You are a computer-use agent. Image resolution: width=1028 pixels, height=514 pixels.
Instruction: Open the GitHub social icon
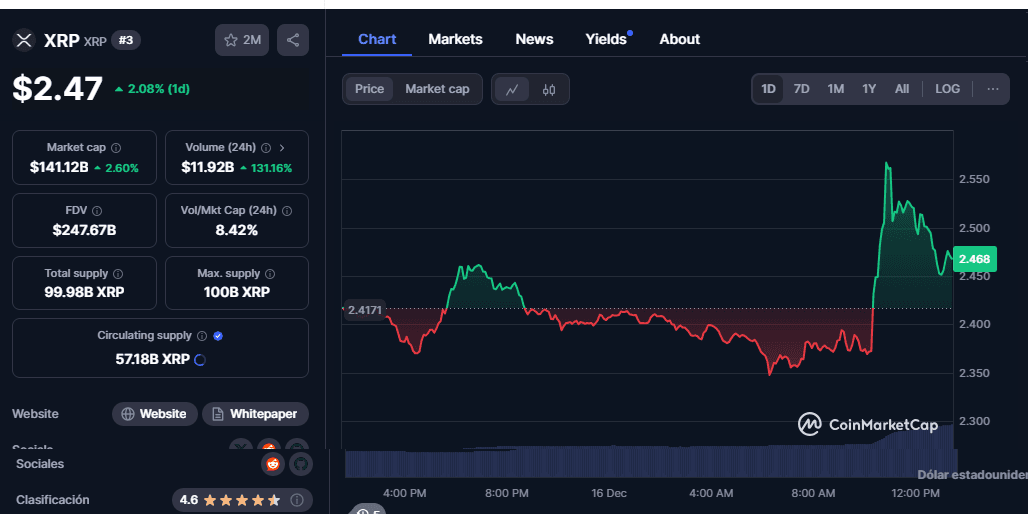click(301, 464)
